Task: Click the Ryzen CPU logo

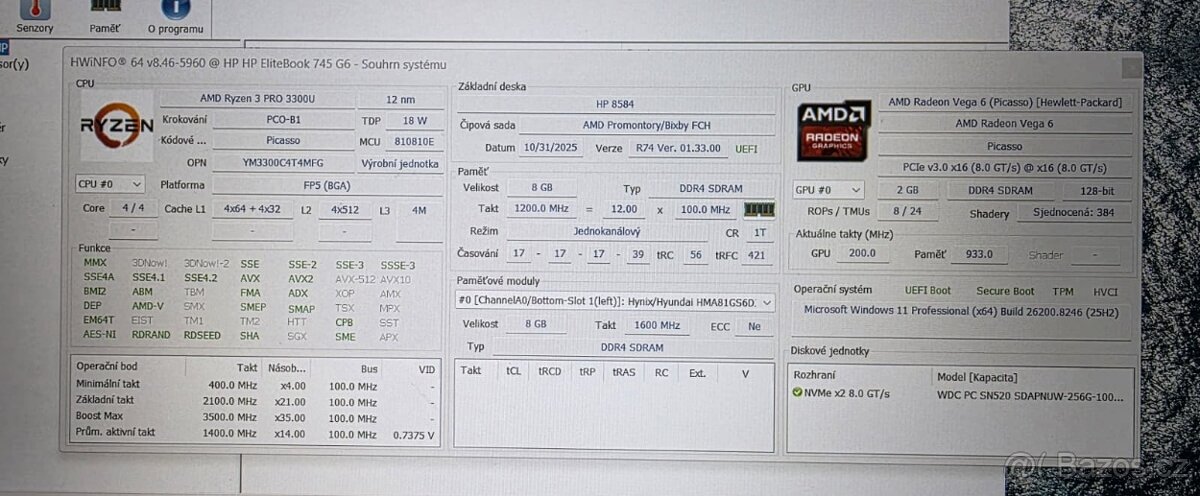Action: tap(116, 126)
